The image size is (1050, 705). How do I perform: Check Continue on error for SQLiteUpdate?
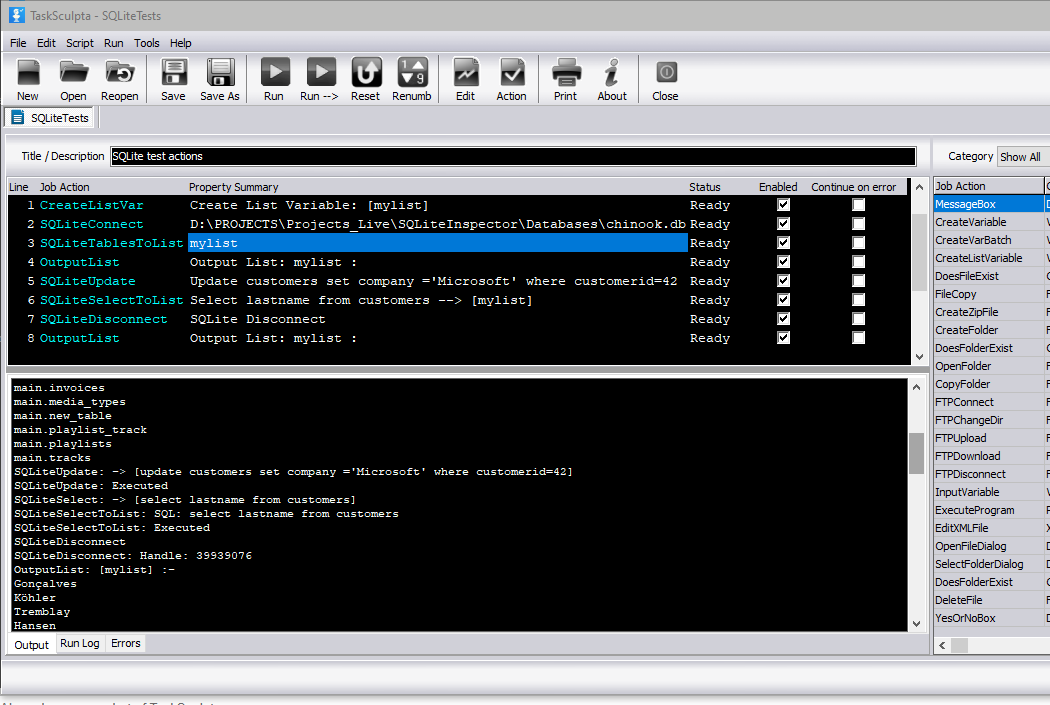(x=858, y=281)
